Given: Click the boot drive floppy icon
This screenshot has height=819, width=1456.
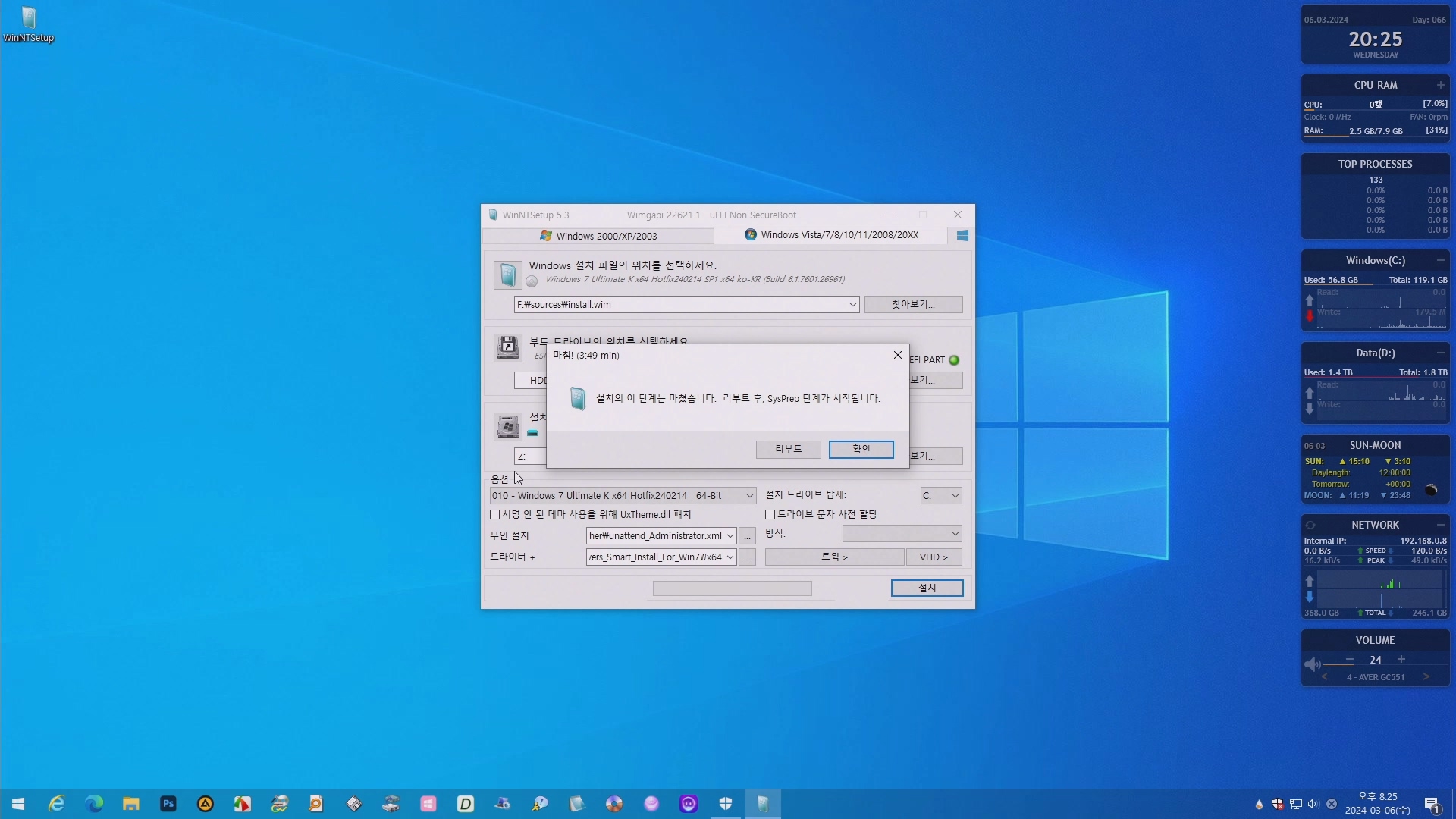Looking at the screenshot, I should pos(507,347).
